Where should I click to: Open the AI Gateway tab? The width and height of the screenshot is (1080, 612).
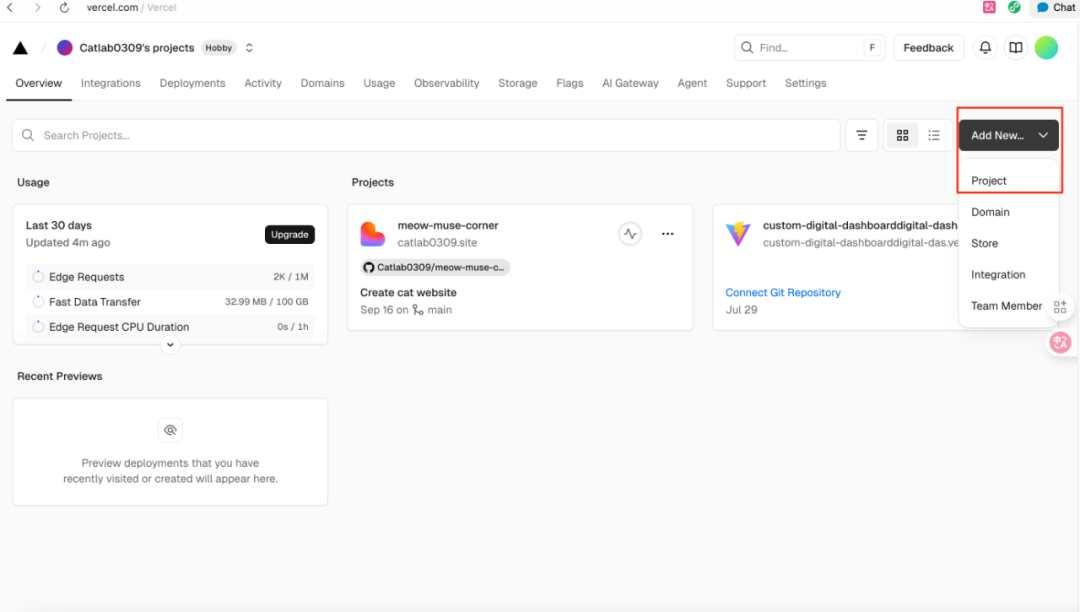pos(630,83)
